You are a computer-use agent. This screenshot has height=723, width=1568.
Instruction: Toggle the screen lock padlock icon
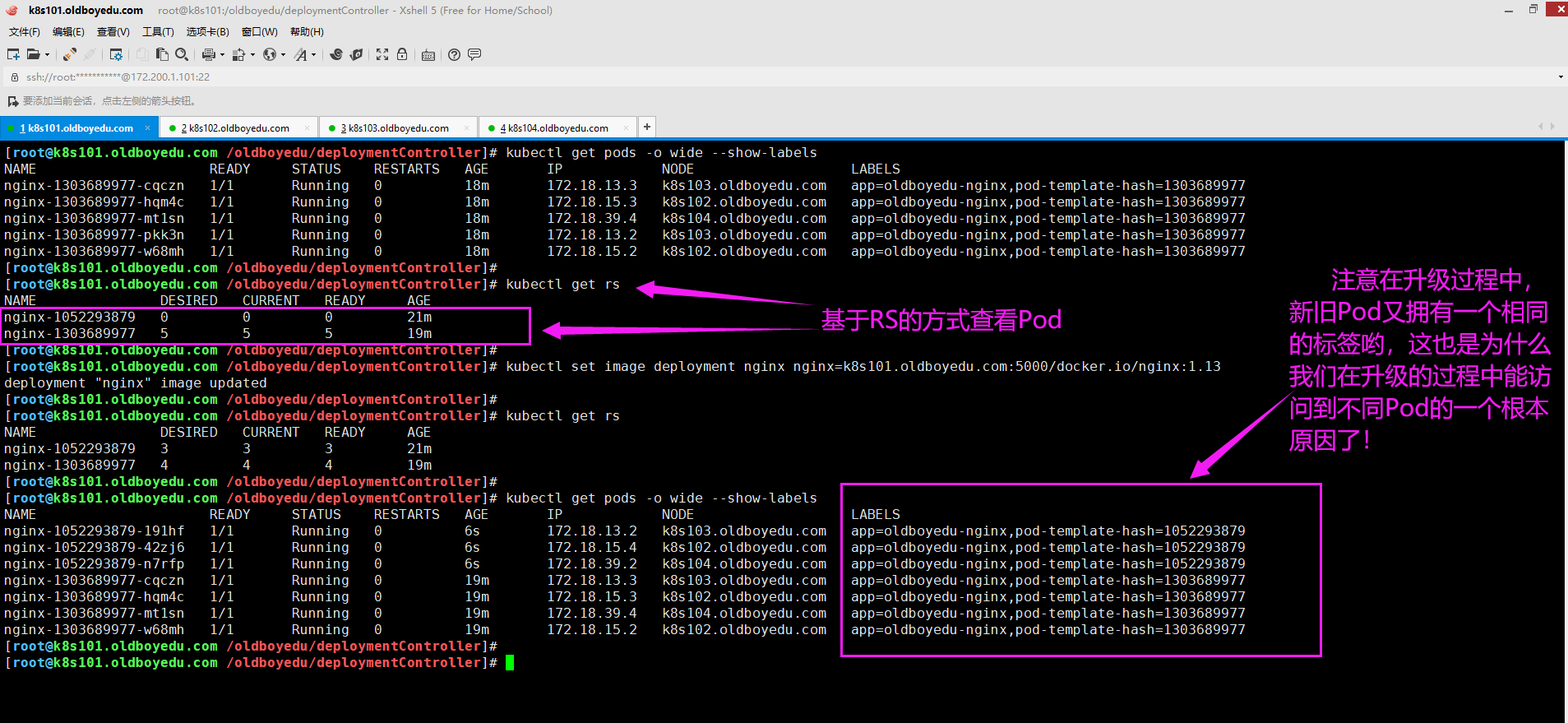pyautogui.click(x=402, y=54)
